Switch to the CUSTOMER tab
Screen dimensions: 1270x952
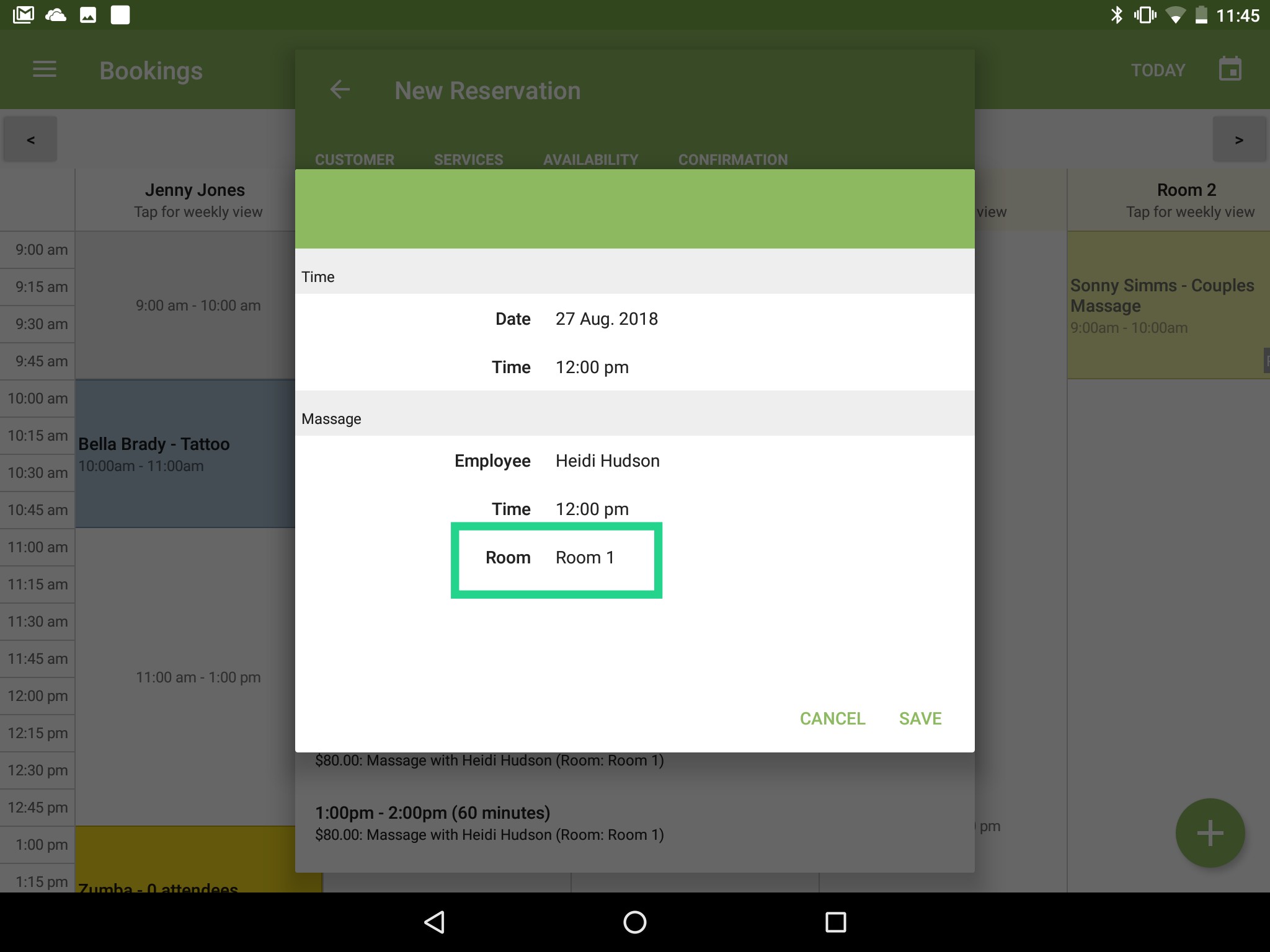tap(354, 159)
